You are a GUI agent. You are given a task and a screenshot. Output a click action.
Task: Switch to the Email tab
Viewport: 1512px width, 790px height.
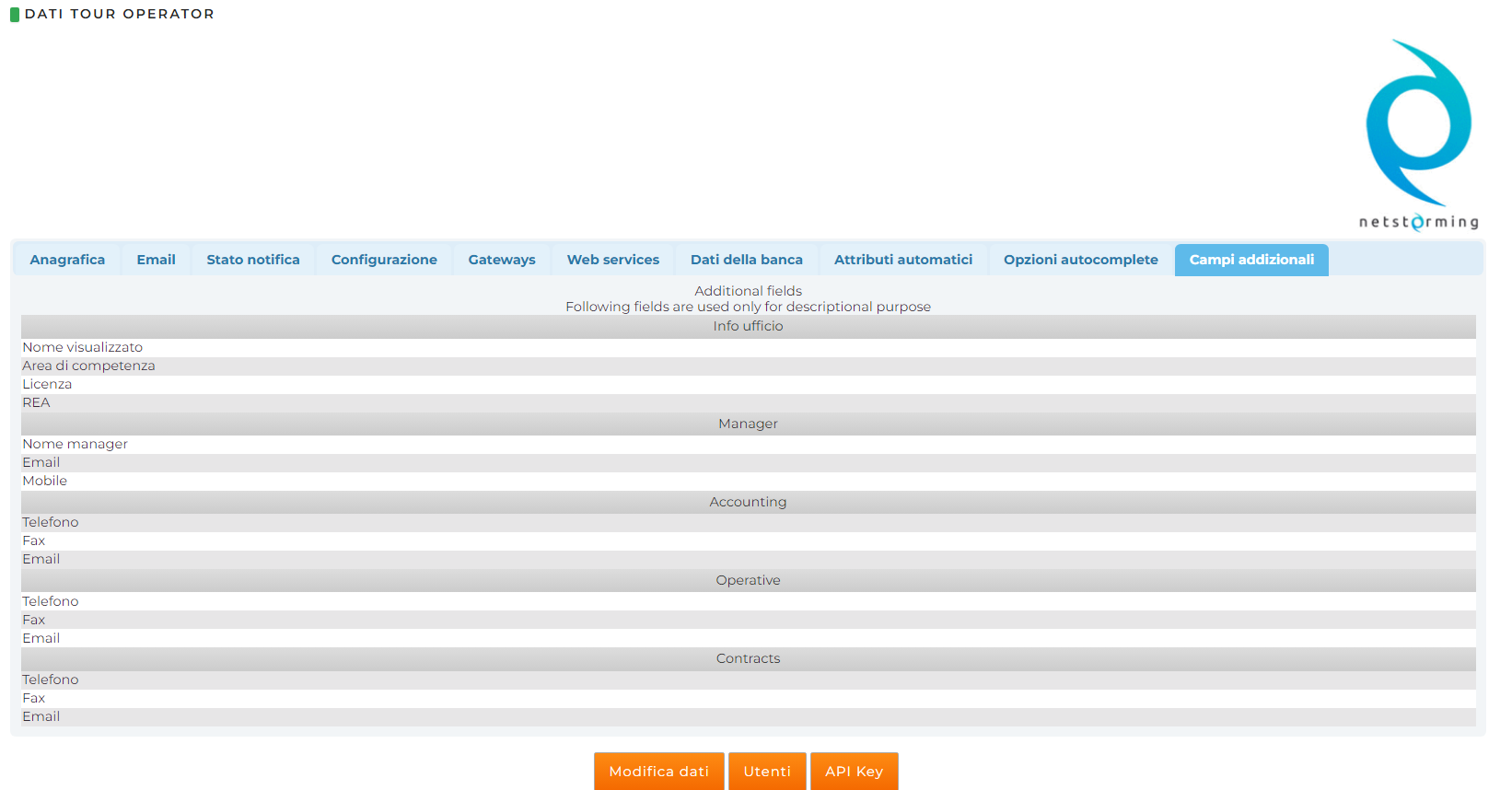156,260
